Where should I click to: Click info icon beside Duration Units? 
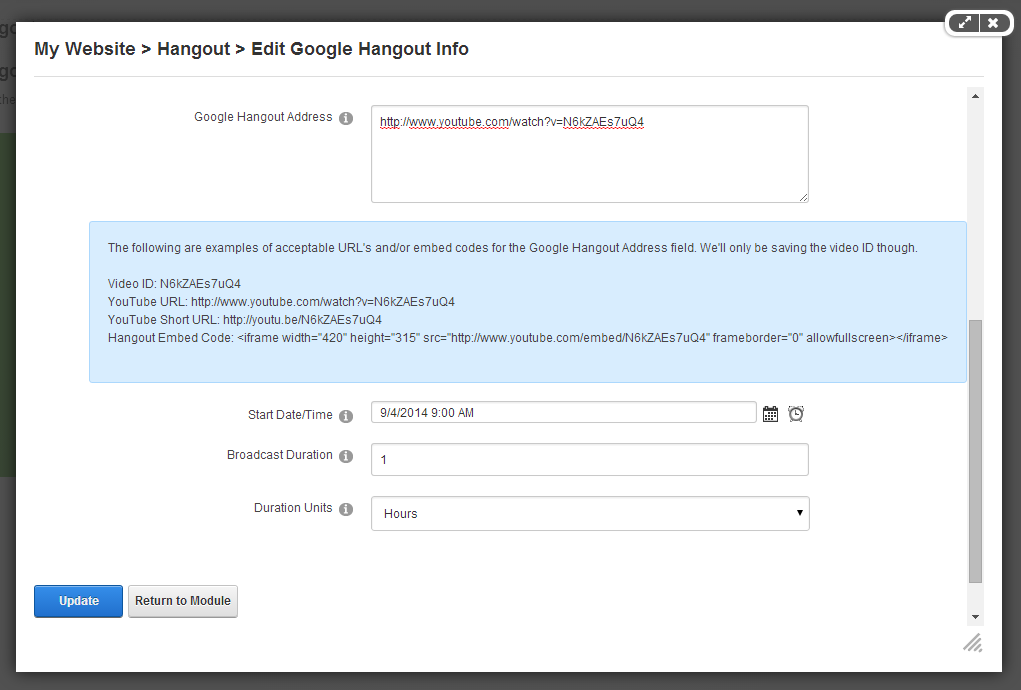click(346, 509)
